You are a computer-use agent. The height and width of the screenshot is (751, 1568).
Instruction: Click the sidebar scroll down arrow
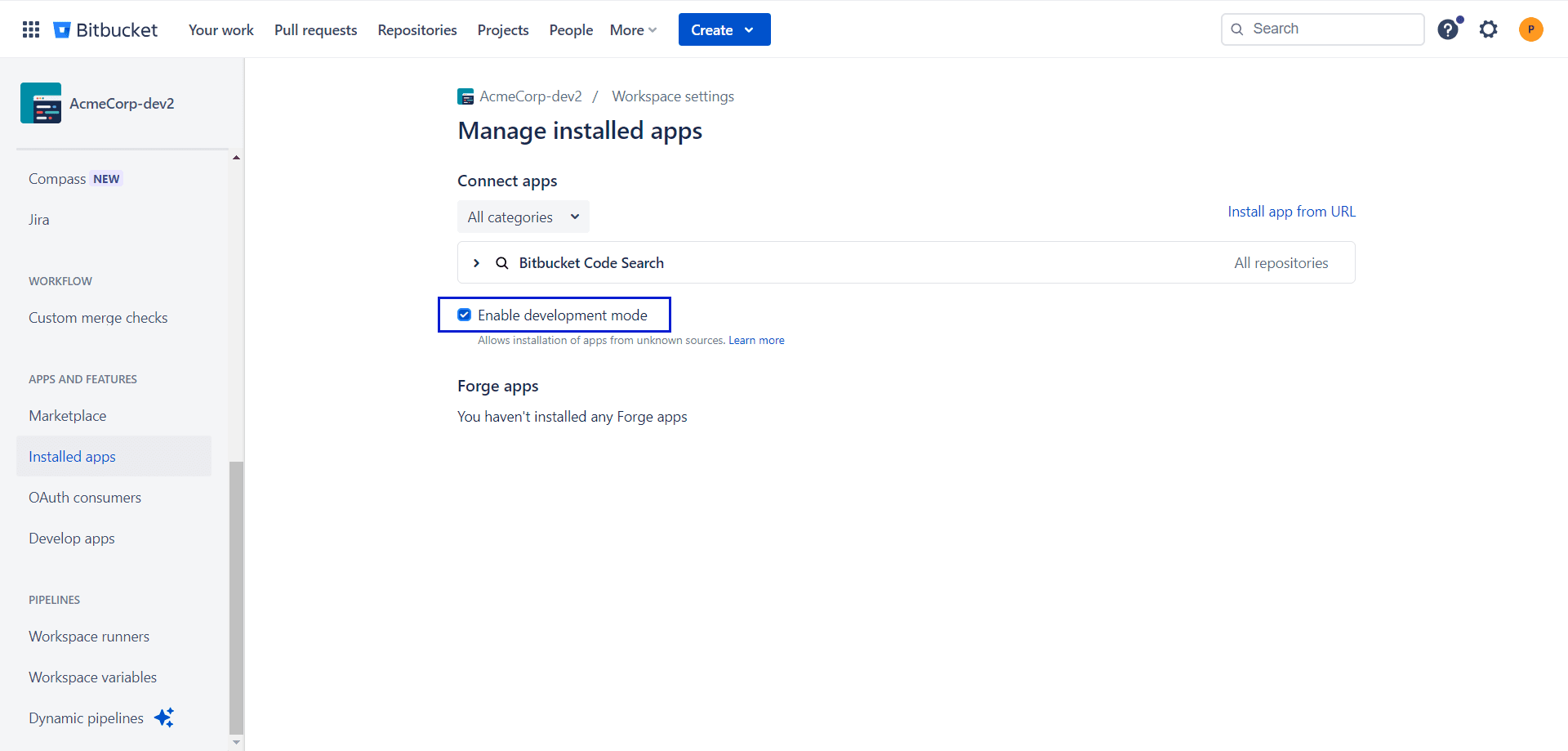[x=236, y=743]
